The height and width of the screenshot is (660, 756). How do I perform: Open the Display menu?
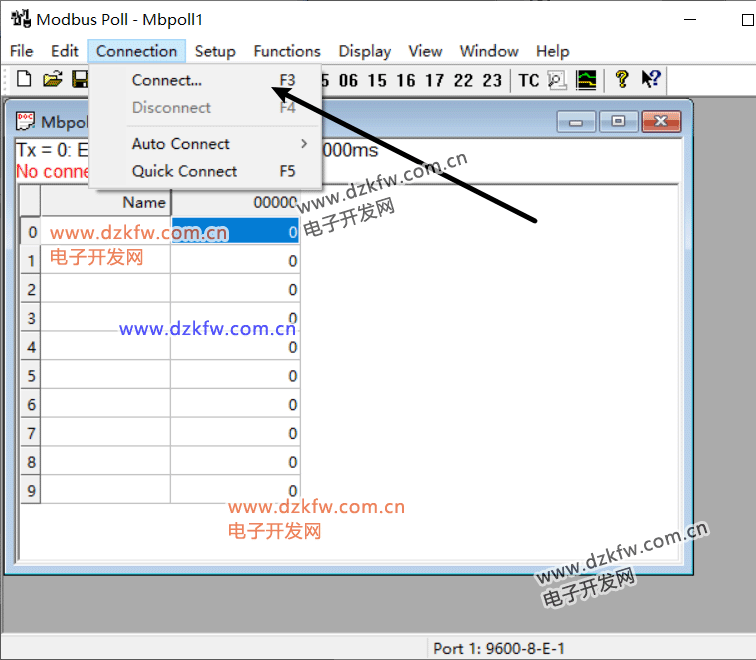364,51
